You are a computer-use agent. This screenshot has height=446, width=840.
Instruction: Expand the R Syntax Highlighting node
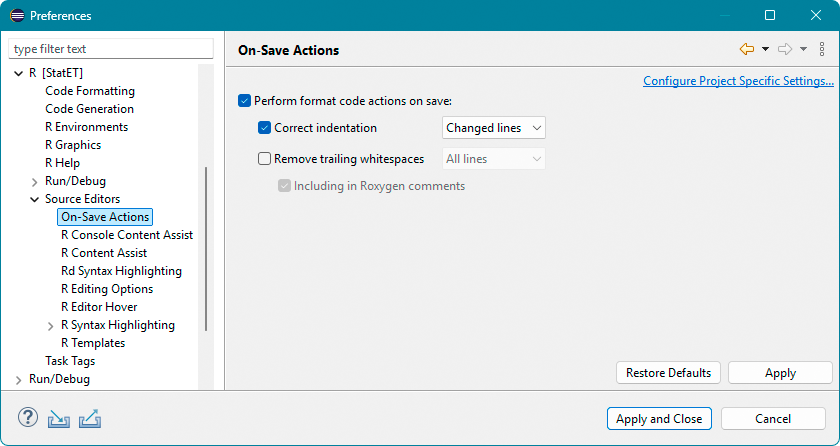tap(52, 325)
